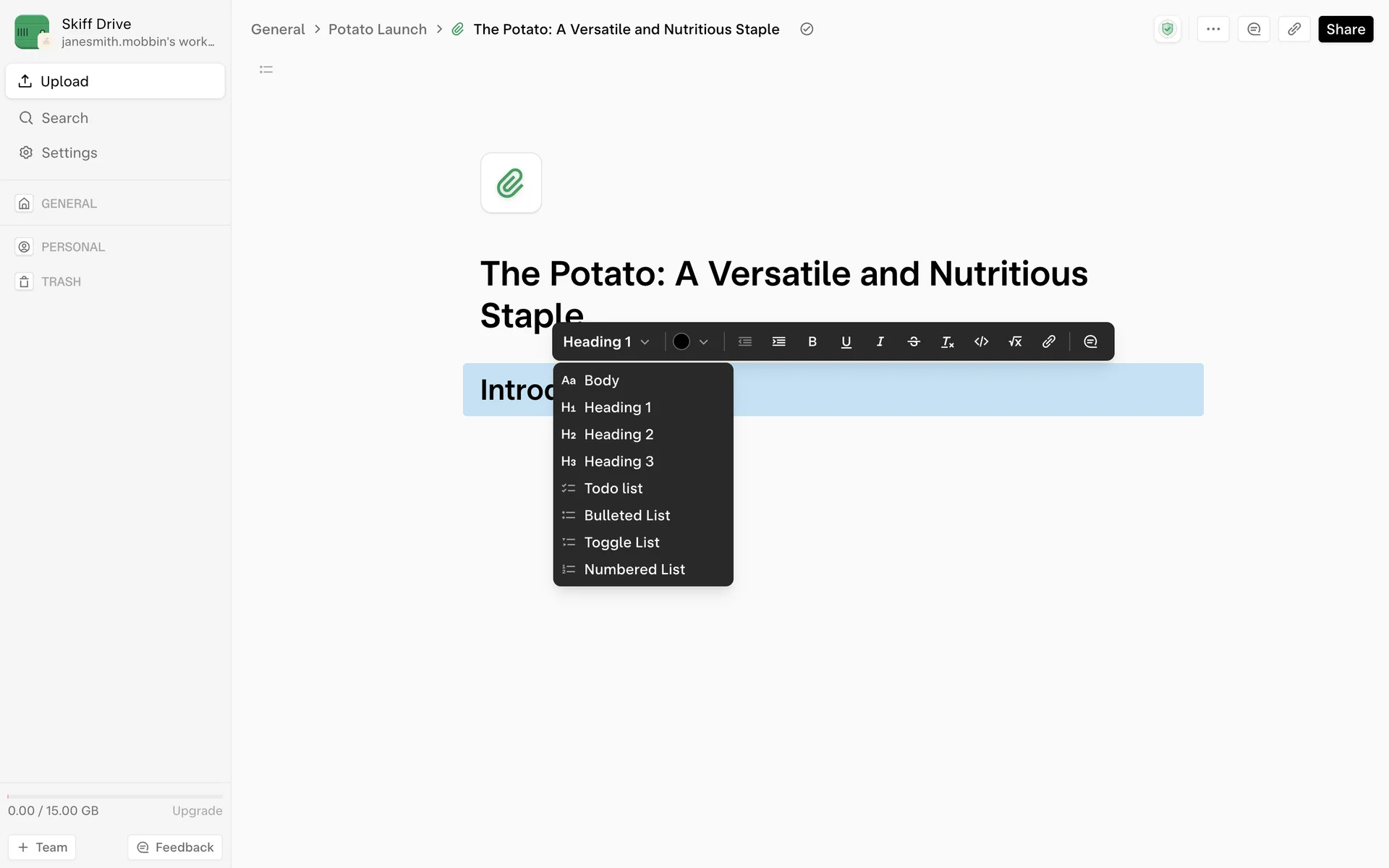Toggle bold formatting in toolbar
This screenshot has width=1389, height=868.
tap(812, 341)
